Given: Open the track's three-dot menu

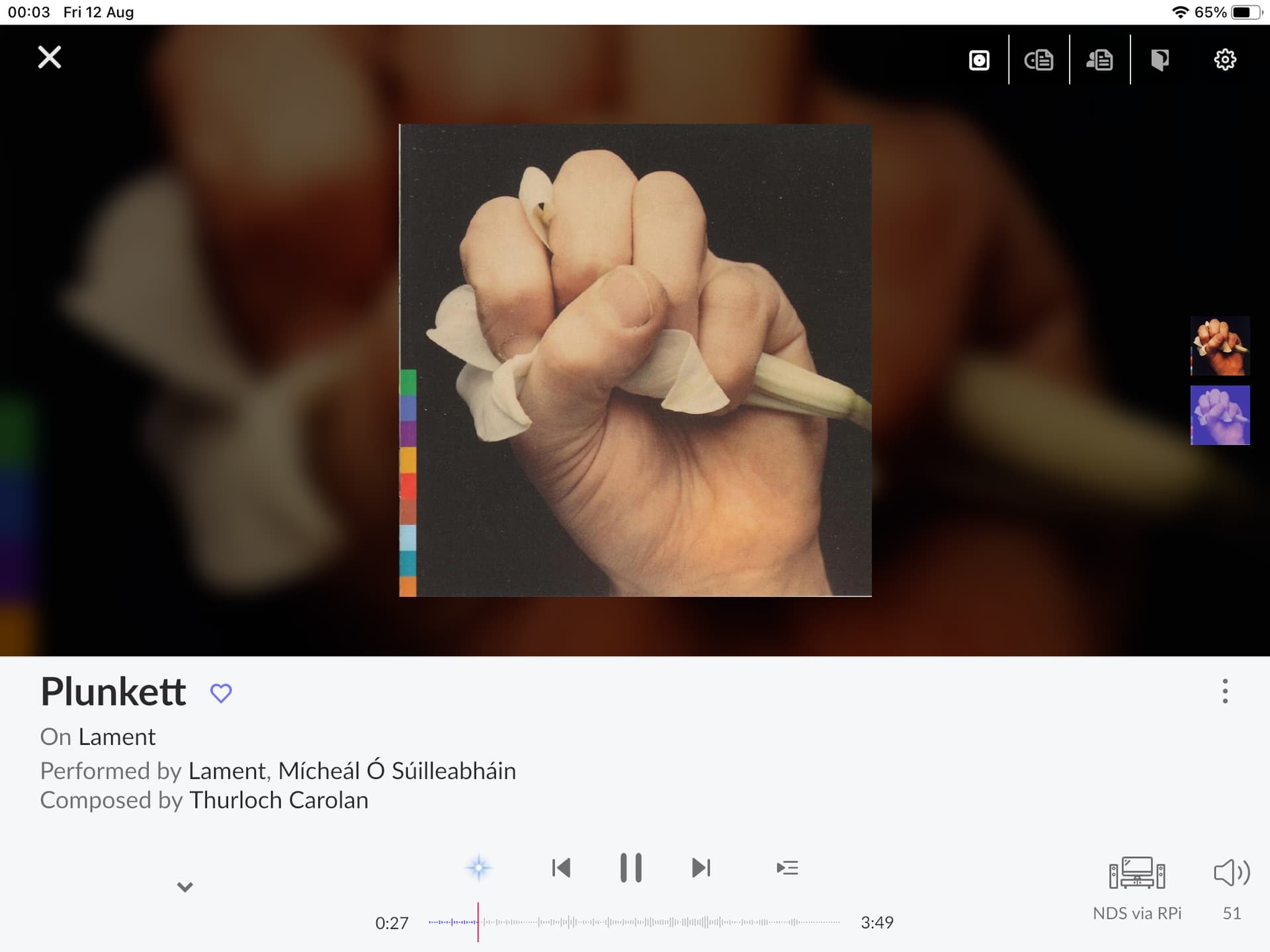Looking at the screenshot, I should click(x=1224, y=691).
